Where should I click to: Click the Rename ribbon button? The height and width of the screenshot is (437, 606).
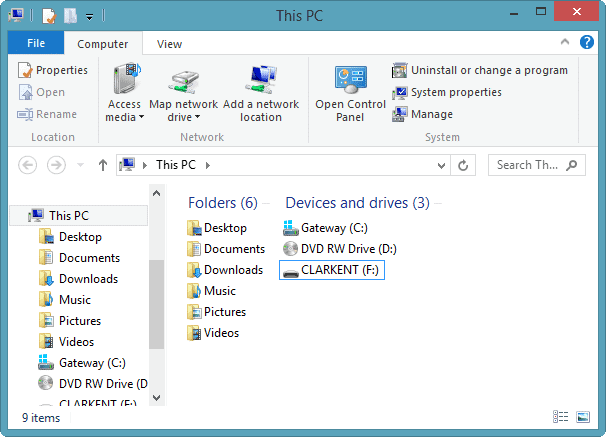coord(47,114)
